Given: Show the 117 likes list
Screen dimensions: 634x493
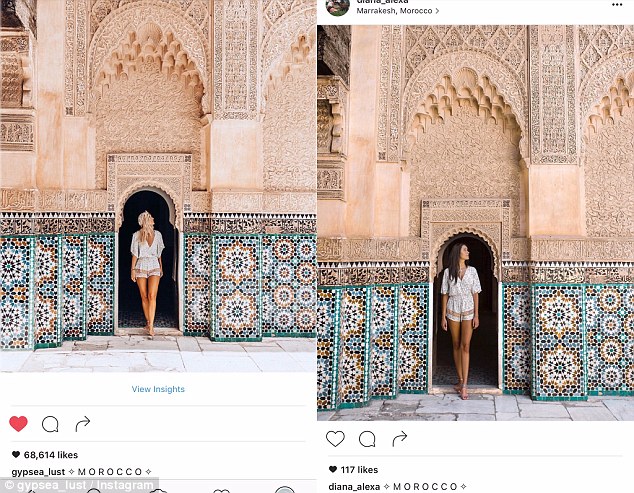Looking at the screenshot, I should coord(354,470).
